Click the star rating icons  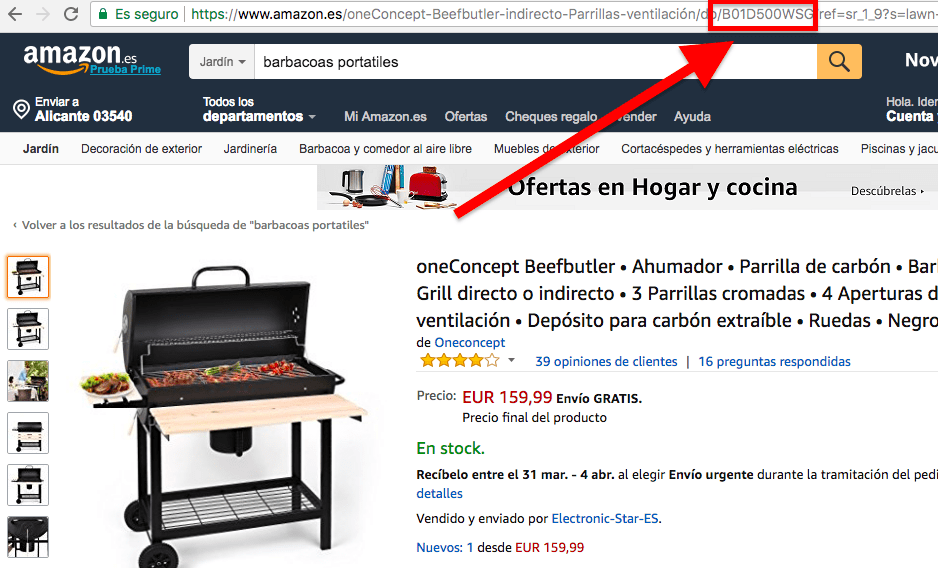pyautogui.click(x=459, y=361)
